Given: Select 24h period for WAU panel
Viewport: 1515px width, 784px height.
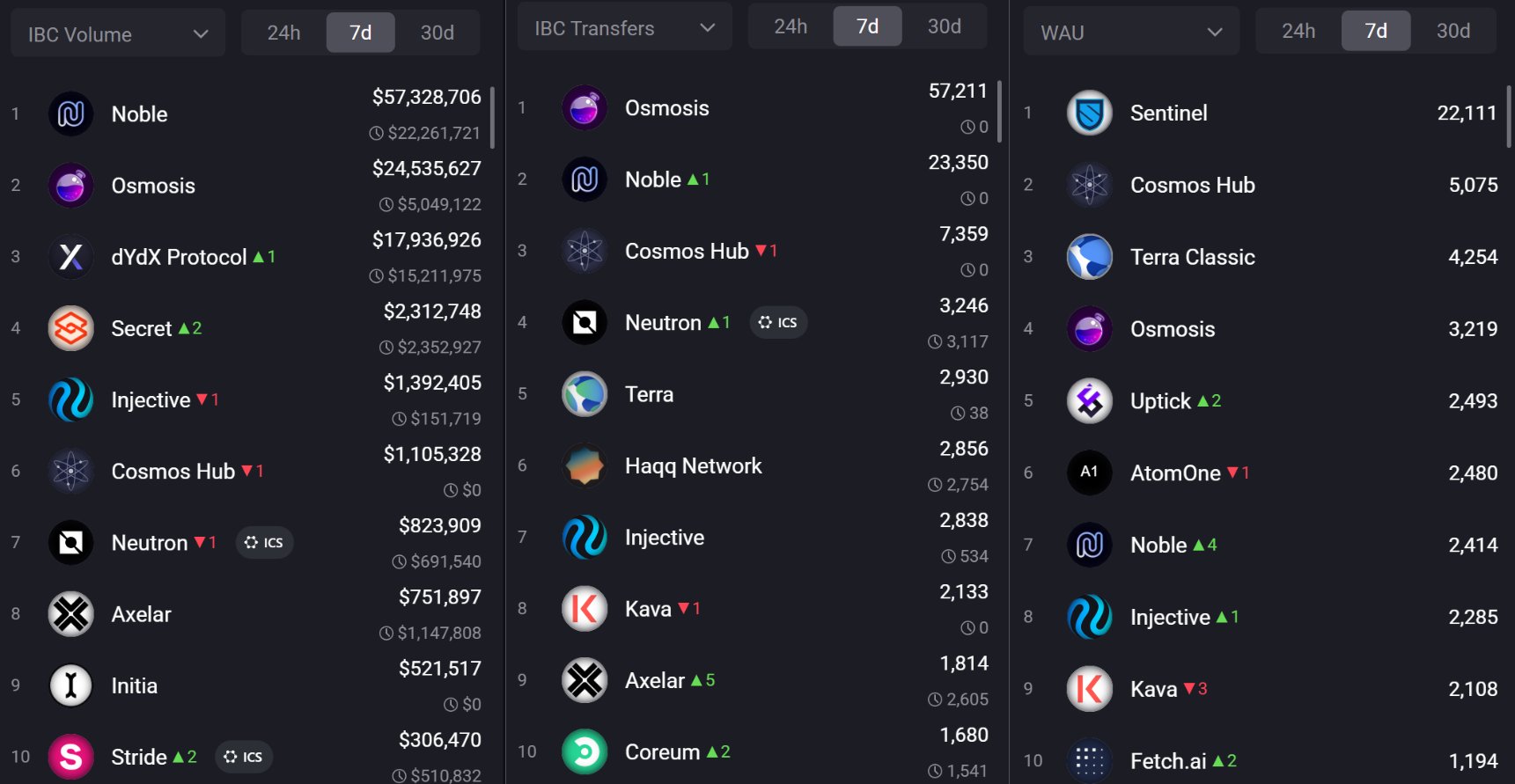Looking at the screenshot, I should point(1298,31).
